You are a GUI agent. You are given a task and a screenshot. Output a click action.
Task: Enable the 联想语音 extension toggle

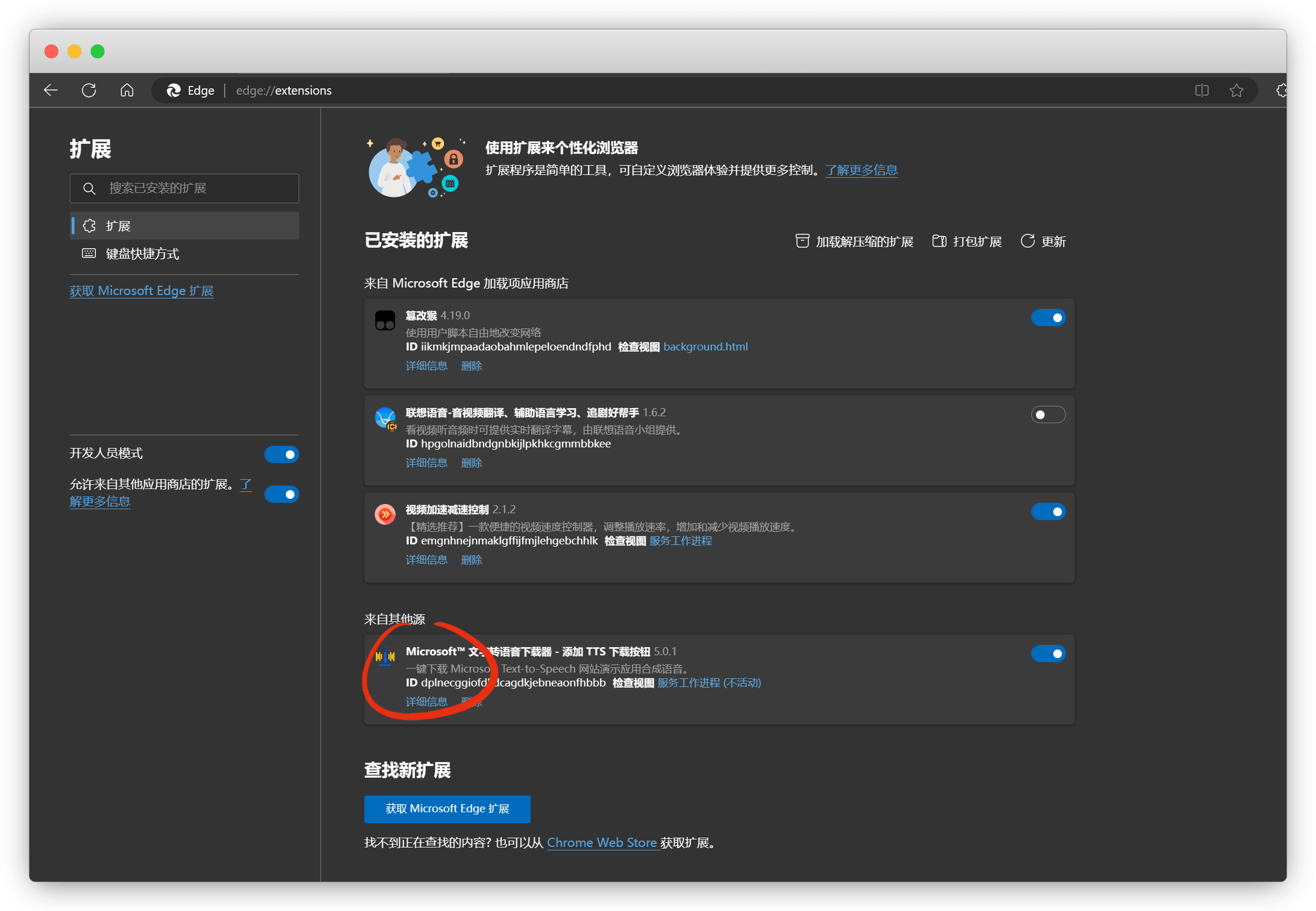[1048, 415]
